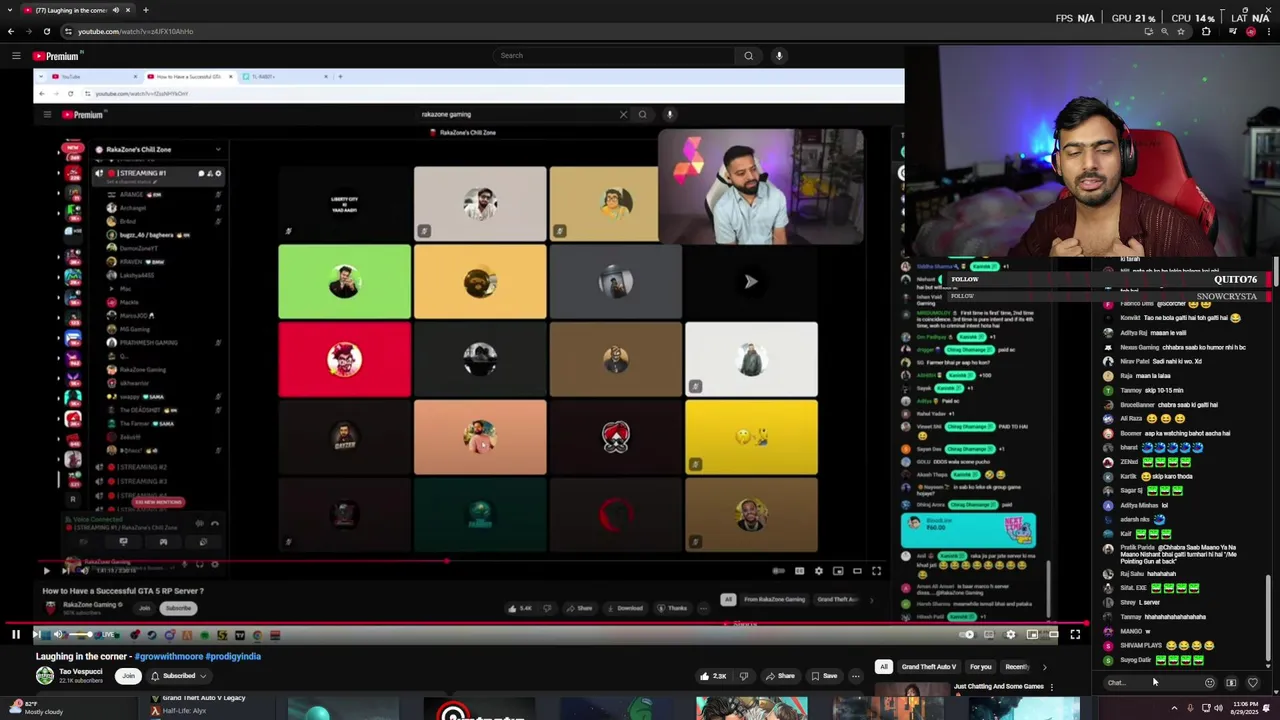Toggle subtitles in main player controls
This screenshot has height=720, width=1280.
989,634
